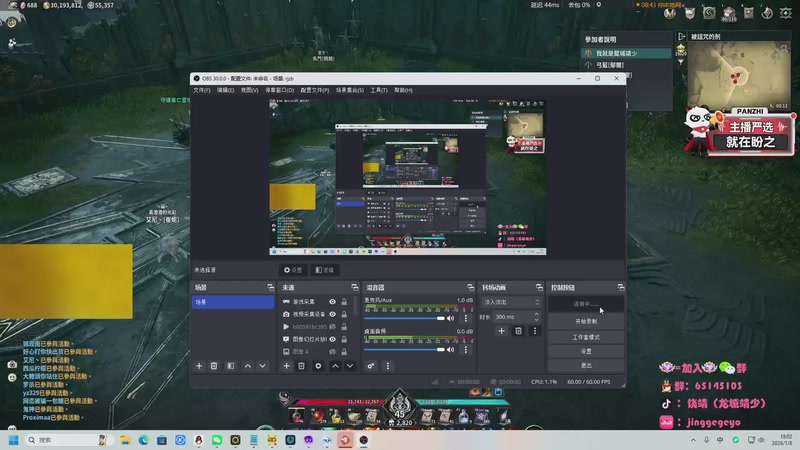Image resolution: width=800 pixels, height=450 pixels.
Task: Undock the 控制按钮 panel via float icon
Action: tap(620, 288)
